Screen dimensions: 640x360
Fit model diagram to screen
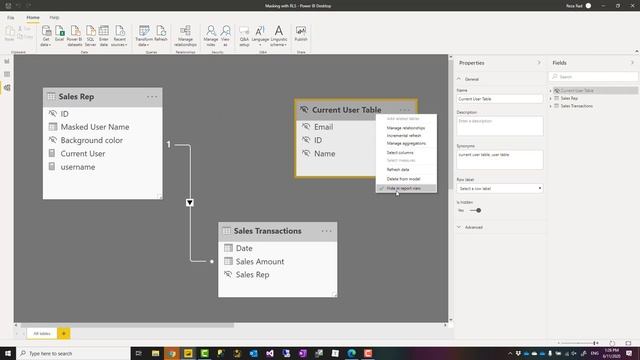tap(628, 343)
